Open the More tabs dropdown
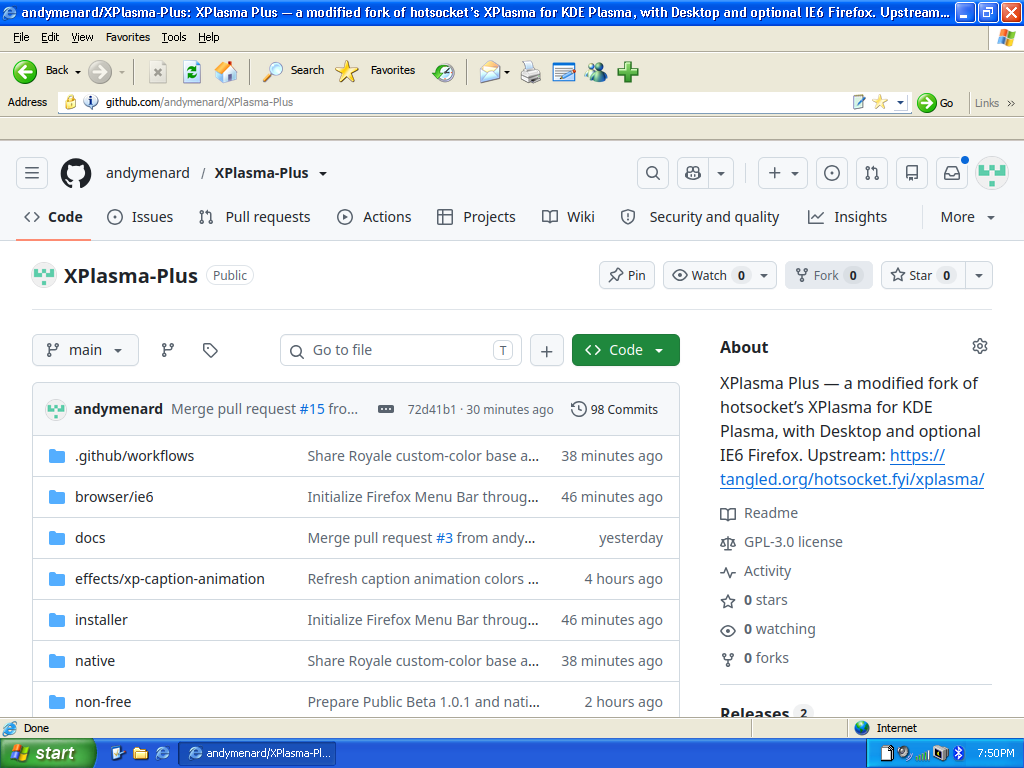This screenshot has width=1024, height=768. [967, 217]
